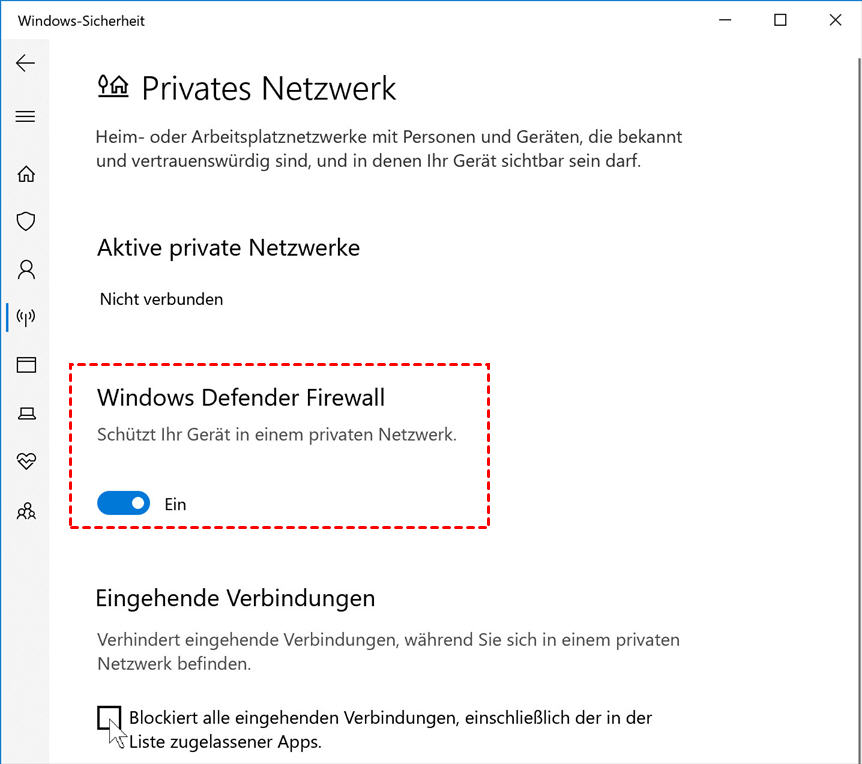Image resolution: width=862 pixels, height=764 pixels.
Task: Open Device performance & health heart icon
Action: (26, 461)
